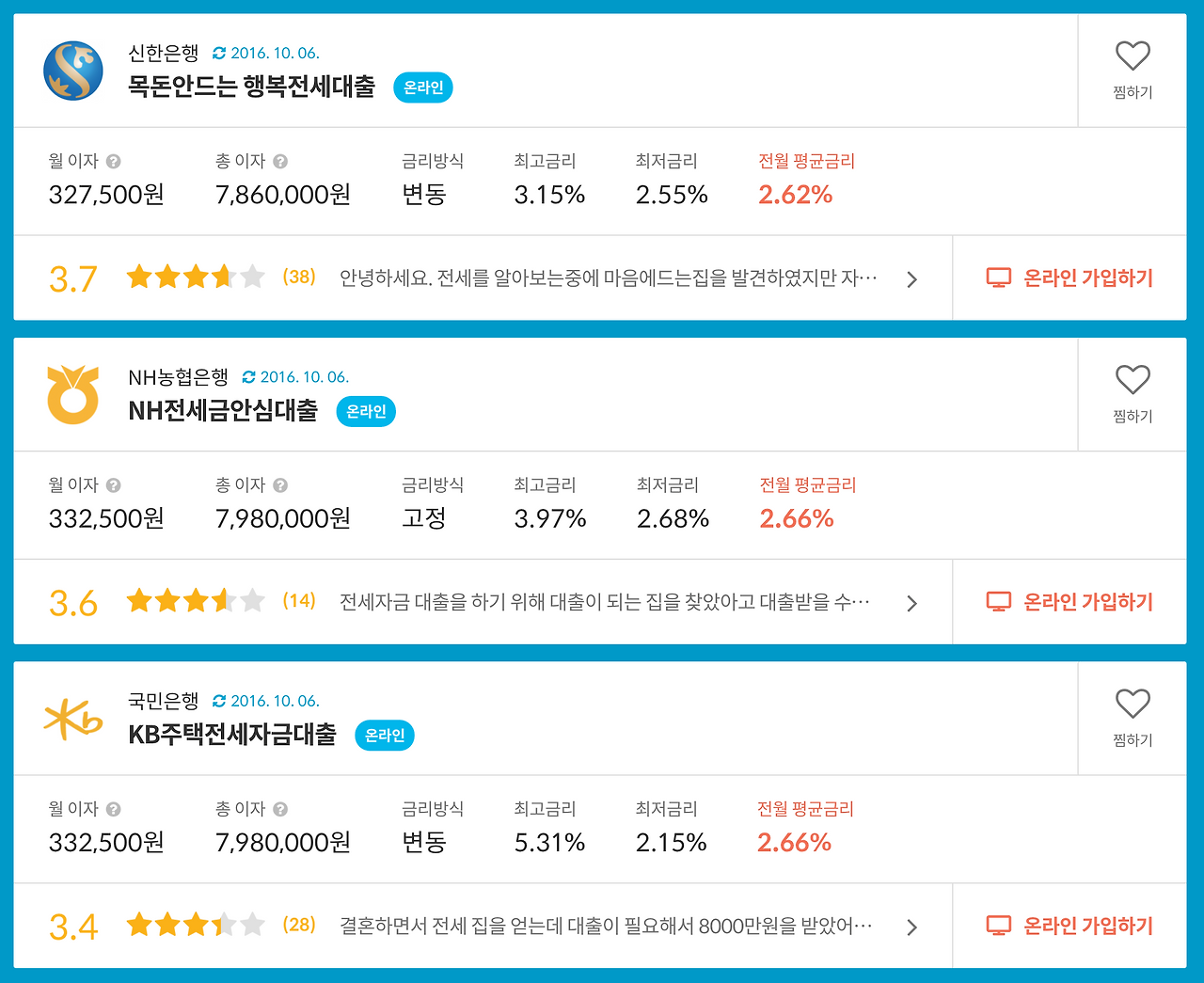1204x983 pixels.
Task: Click 온라인 가입하기 for the KB주택전세자금대출
Action: pyautogui.click(x=1069, y=926)
